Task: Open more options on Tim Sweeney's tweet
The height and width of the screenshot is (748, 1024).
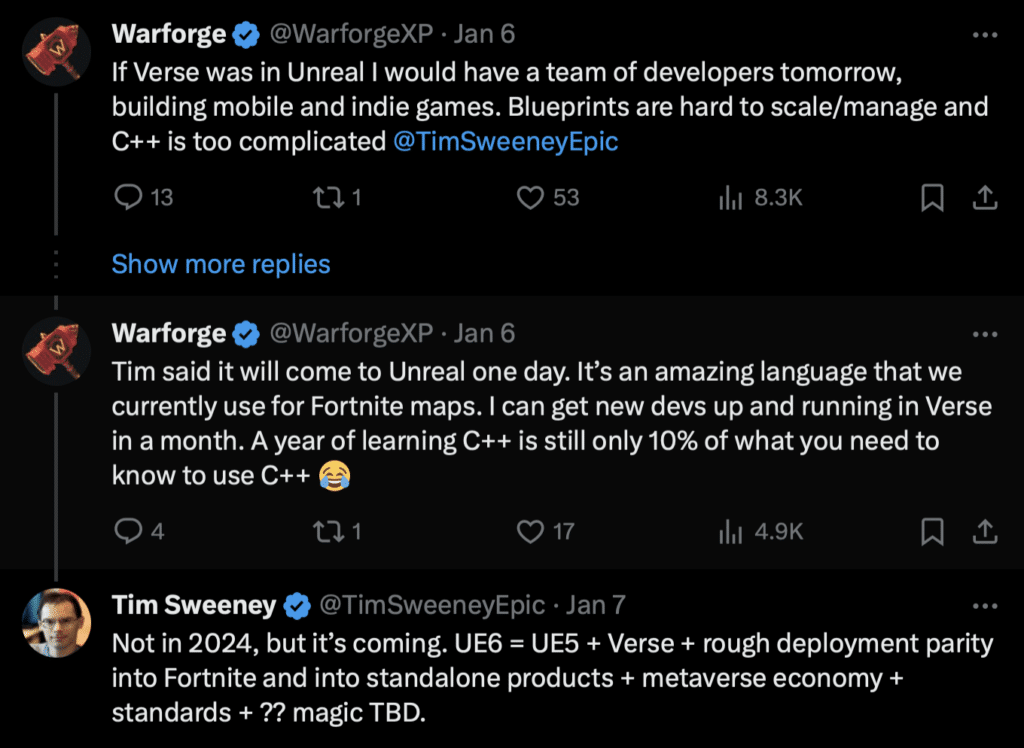Action: (x=985, y=604)
